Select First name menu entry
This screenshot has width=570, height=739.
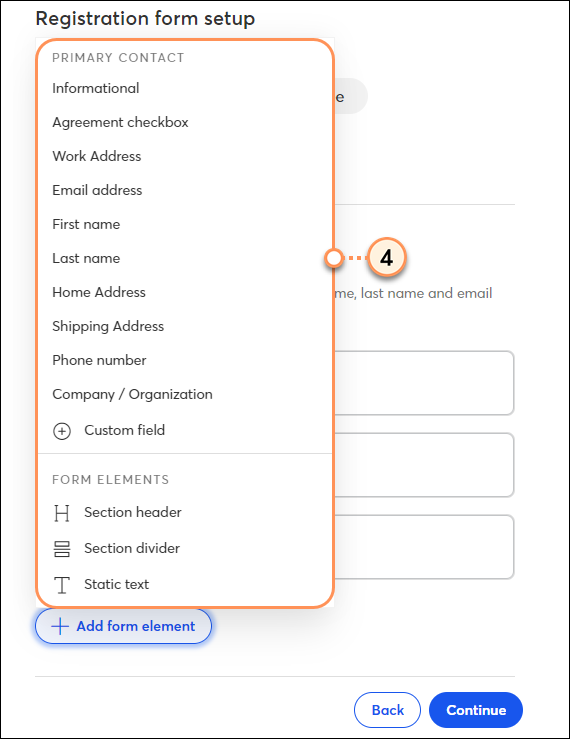pos(185,224)
